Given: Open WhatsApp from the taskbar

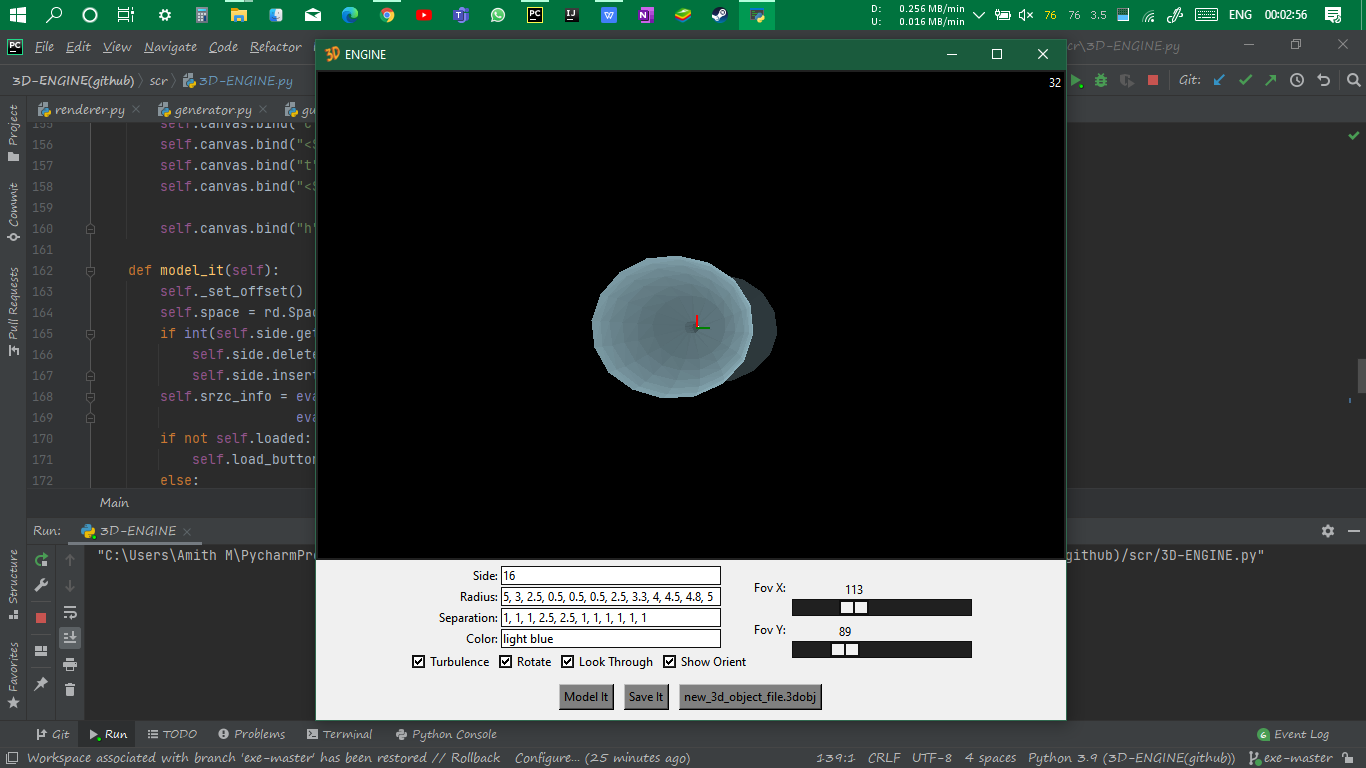Looking at the screenshot, I should [498, 15].
